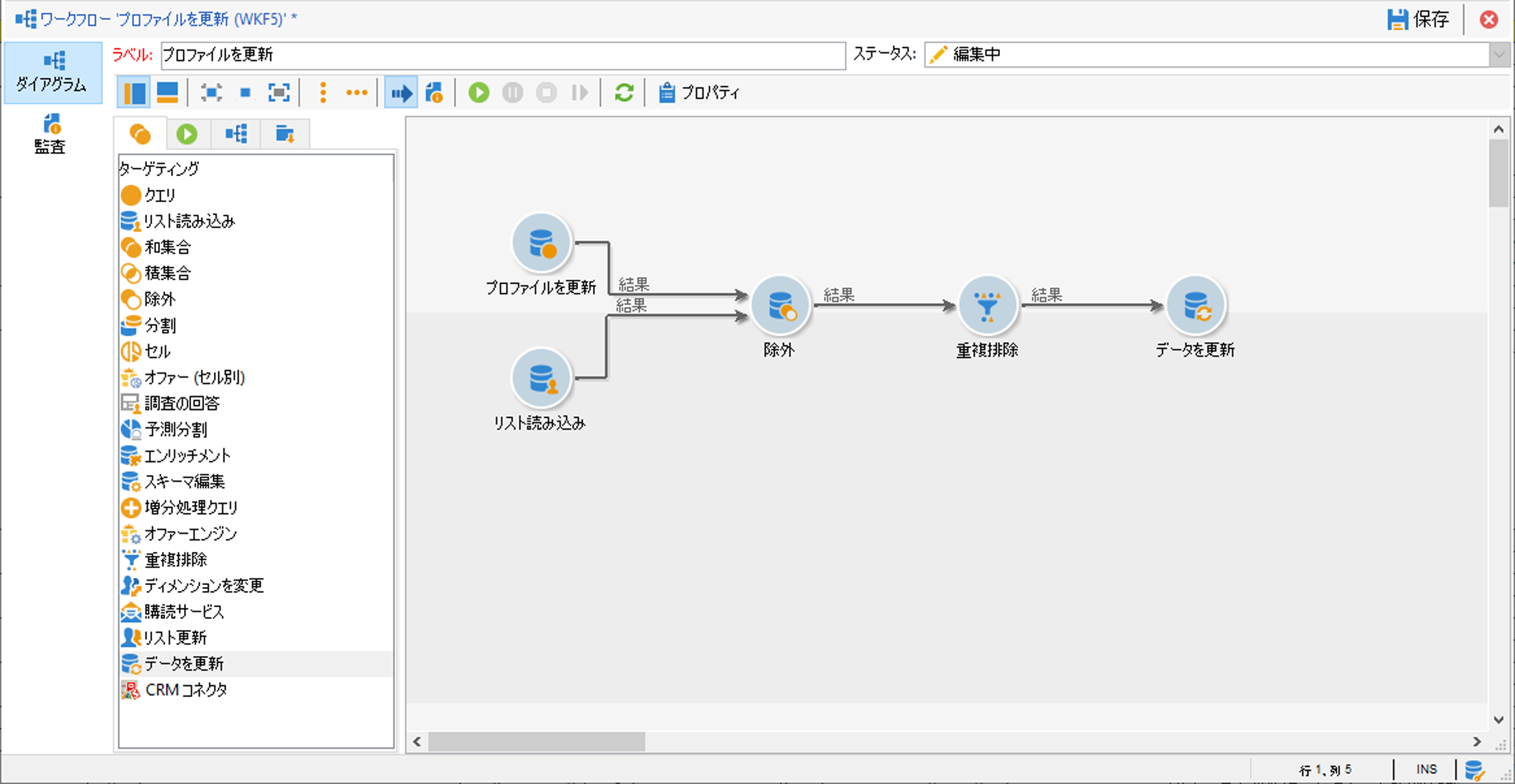Click the horizontal scrollbar thumb
This screenshot has width=1515, height=784.
coord(536,742)
